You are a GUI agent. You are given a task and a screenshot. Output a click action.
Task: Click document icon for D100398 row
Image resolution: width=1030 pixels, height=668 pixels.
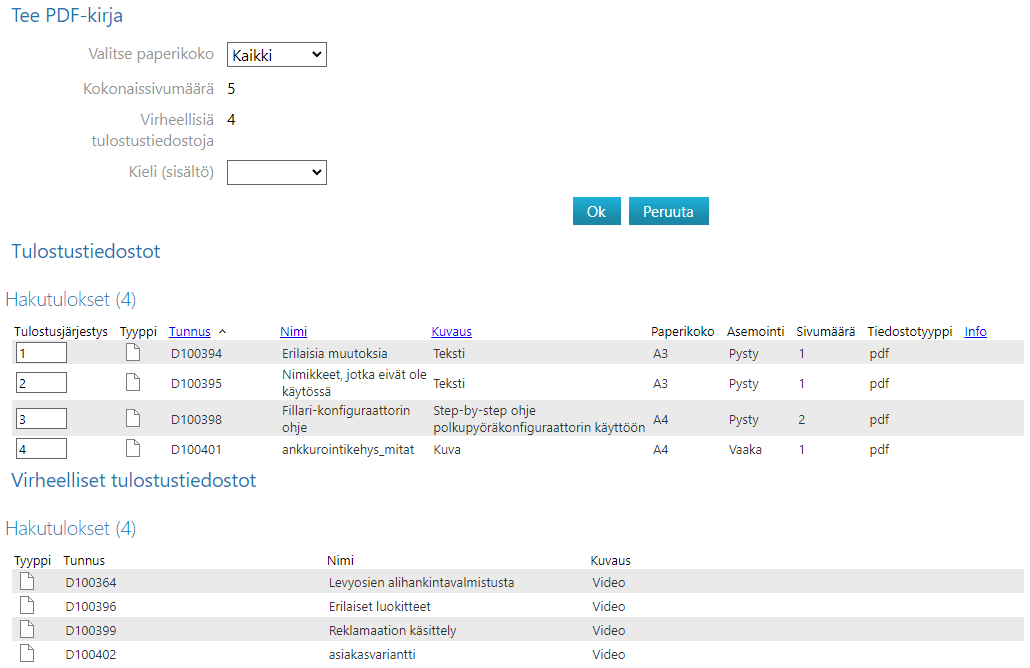coord(132,418)
